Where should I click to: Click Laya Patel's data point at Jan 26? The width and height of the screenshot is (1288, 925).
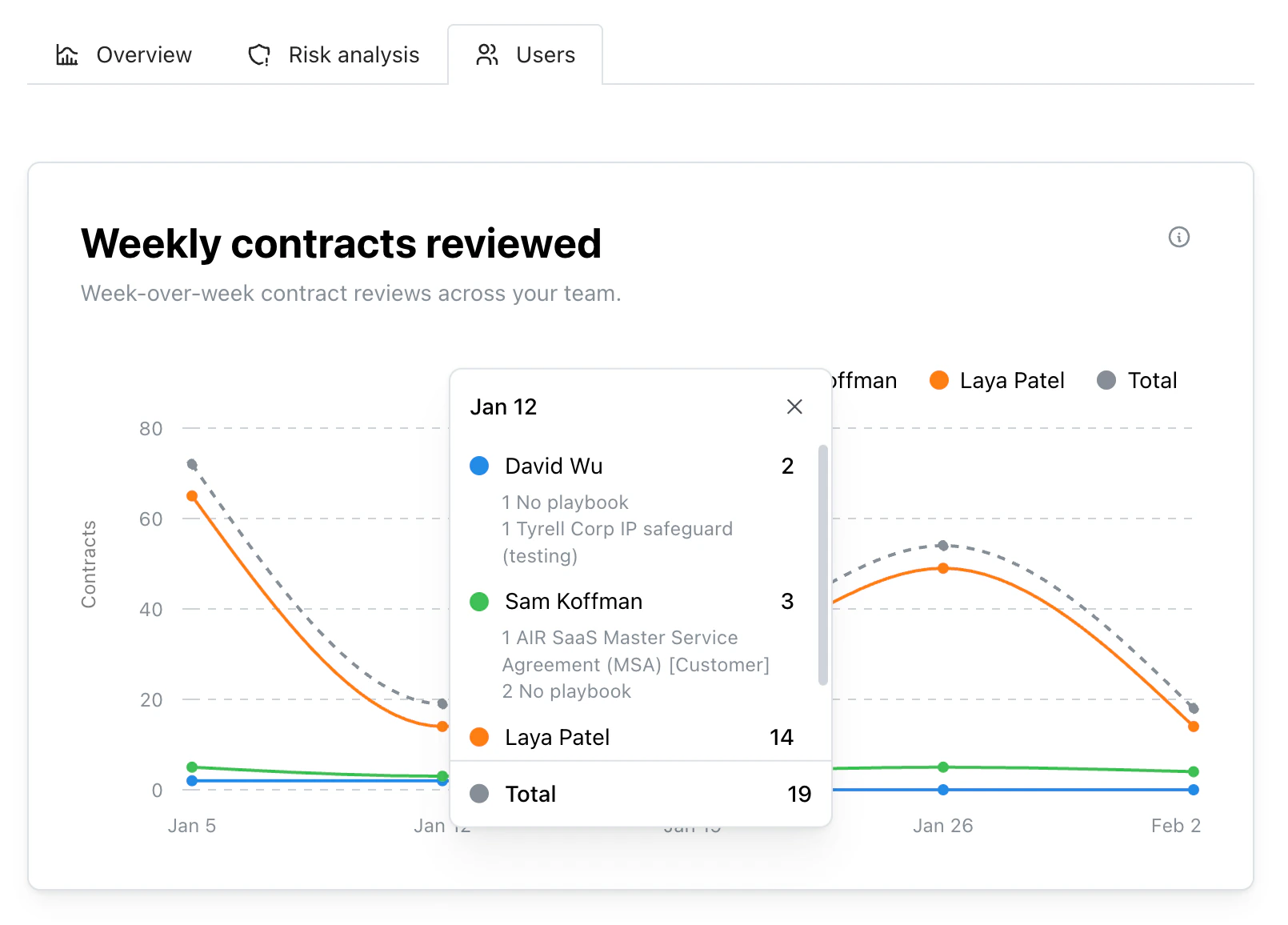(943, 568)
